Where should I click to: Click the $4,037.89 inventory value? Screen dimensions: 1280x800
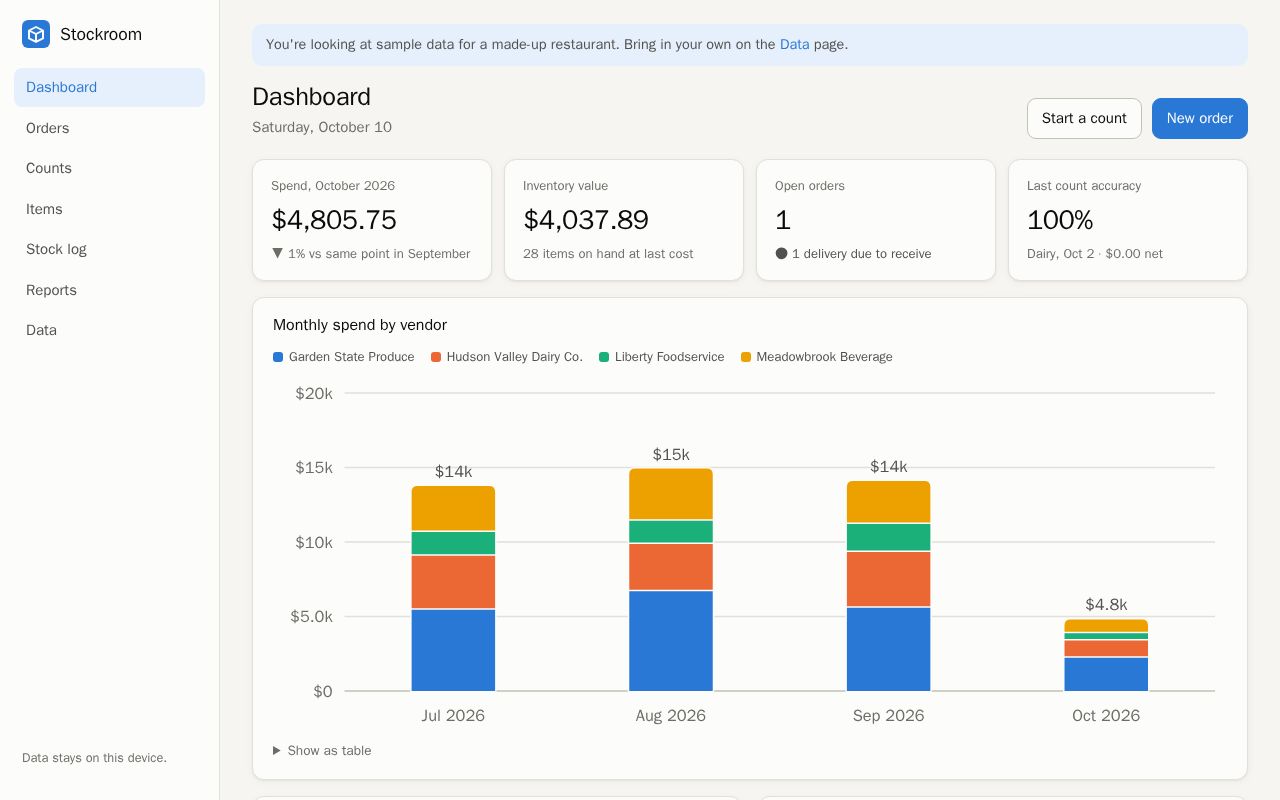(x=586, y=220)
